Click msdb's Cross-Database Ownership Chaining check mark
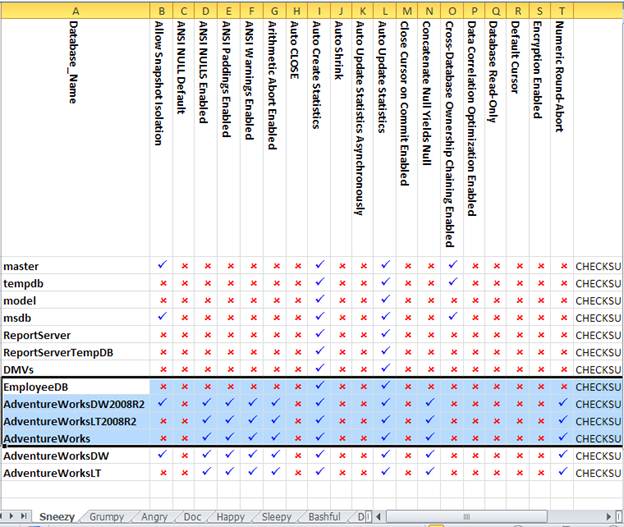624x527 pixels. click(453, 316)
